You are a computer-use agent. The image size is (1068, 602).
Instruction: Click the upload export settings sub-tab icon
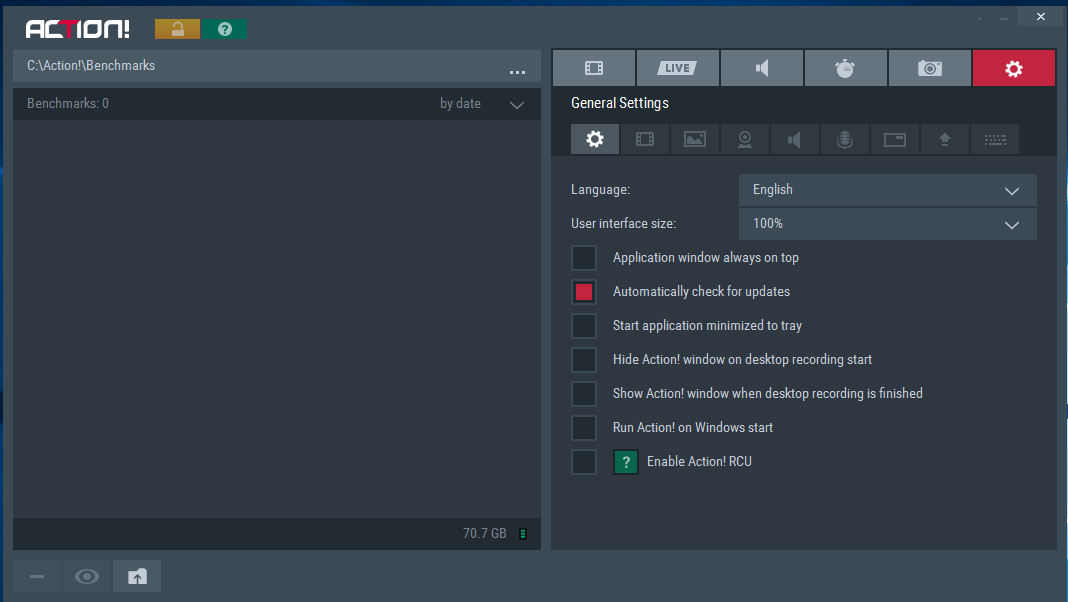pyautogui.click(x=945, y=140)
